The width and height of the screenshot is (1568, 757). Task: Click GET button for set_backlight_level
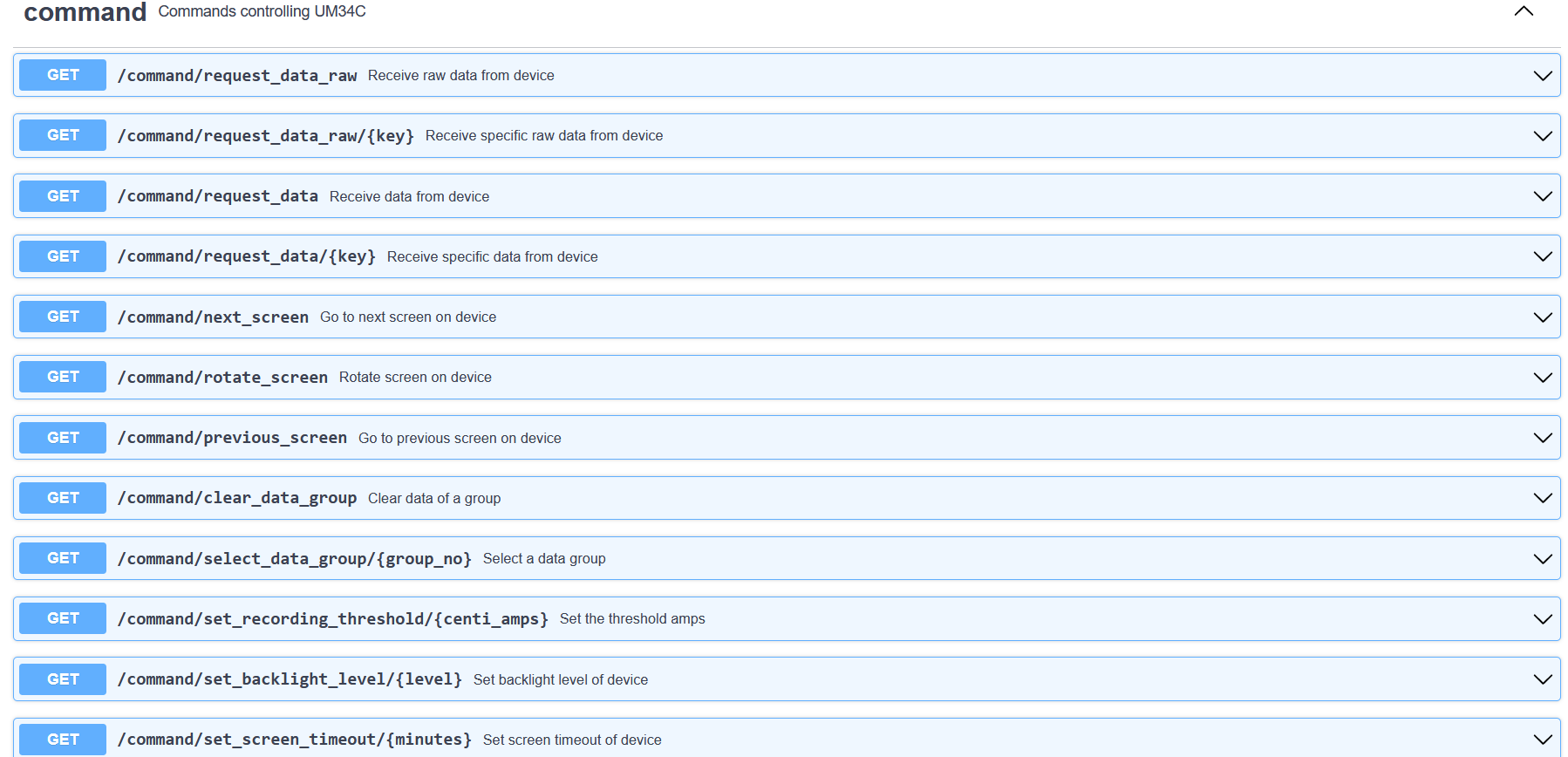pyautogui.click(x=63, y=679)
